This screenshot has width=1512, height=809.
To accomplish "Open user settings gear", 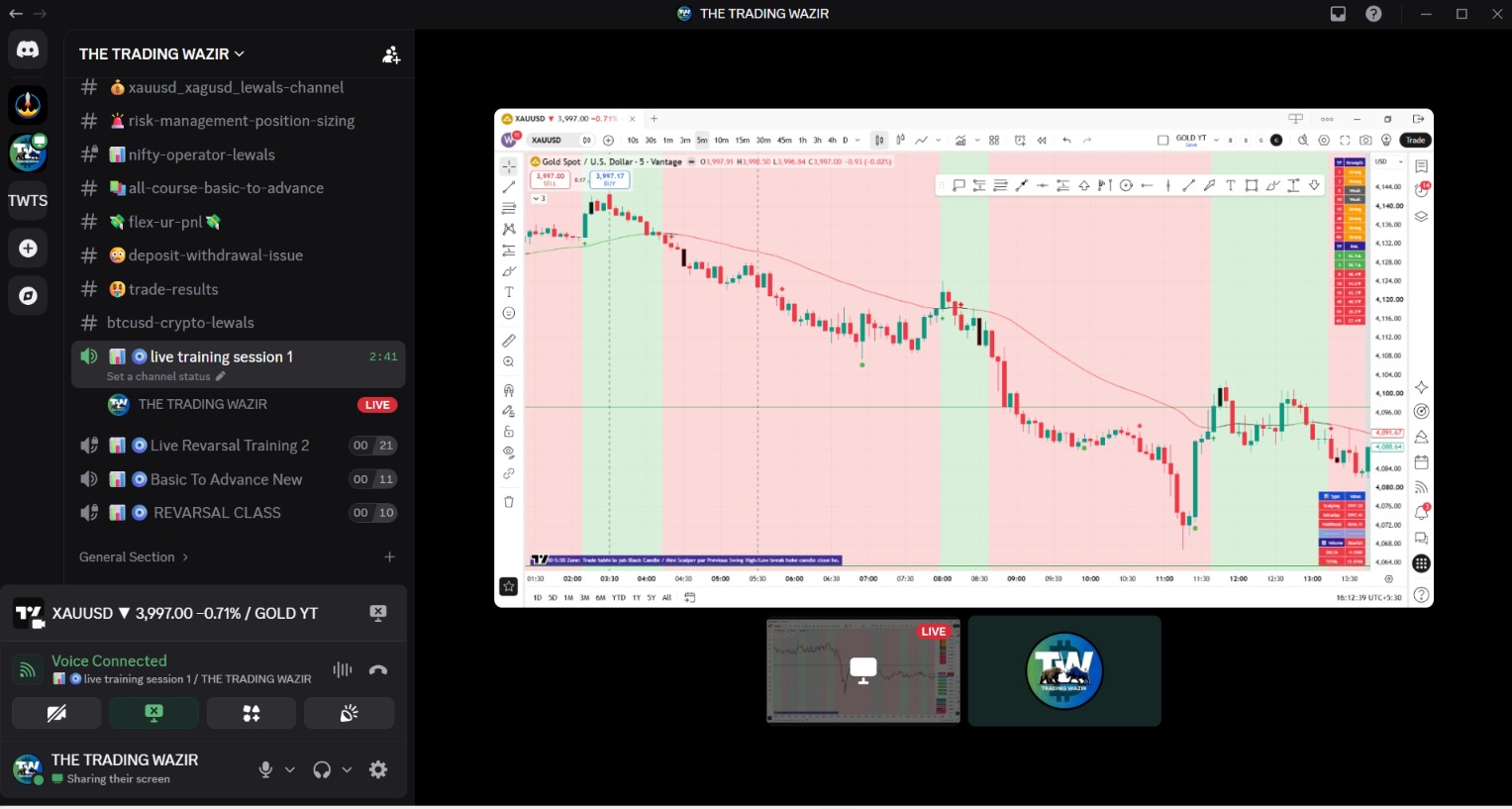I will 378,769.
